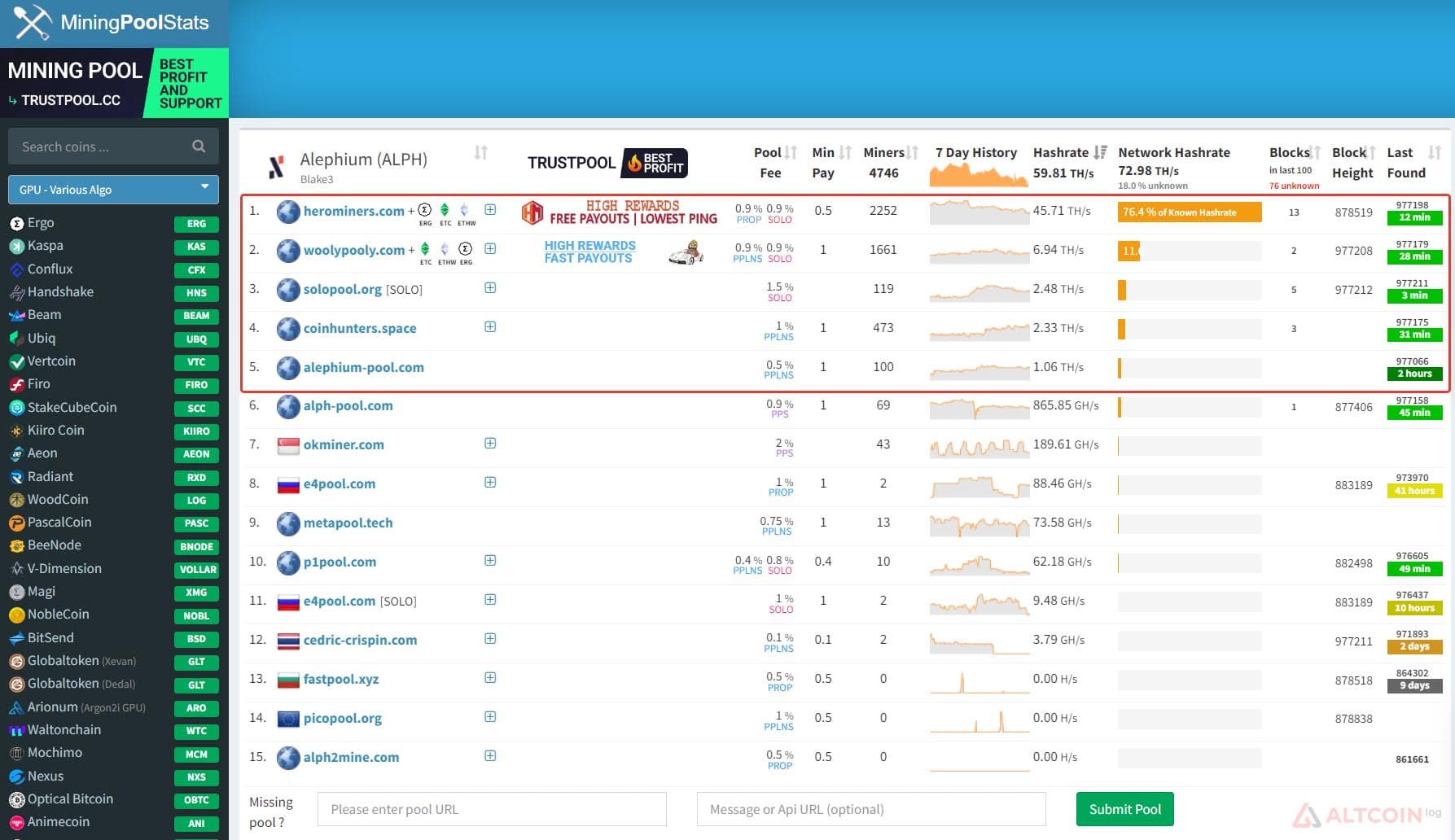Click the Submit Pool button
Image resolution: width=1455 pixels, height=840 pixels.
(x=1125, y=809)
